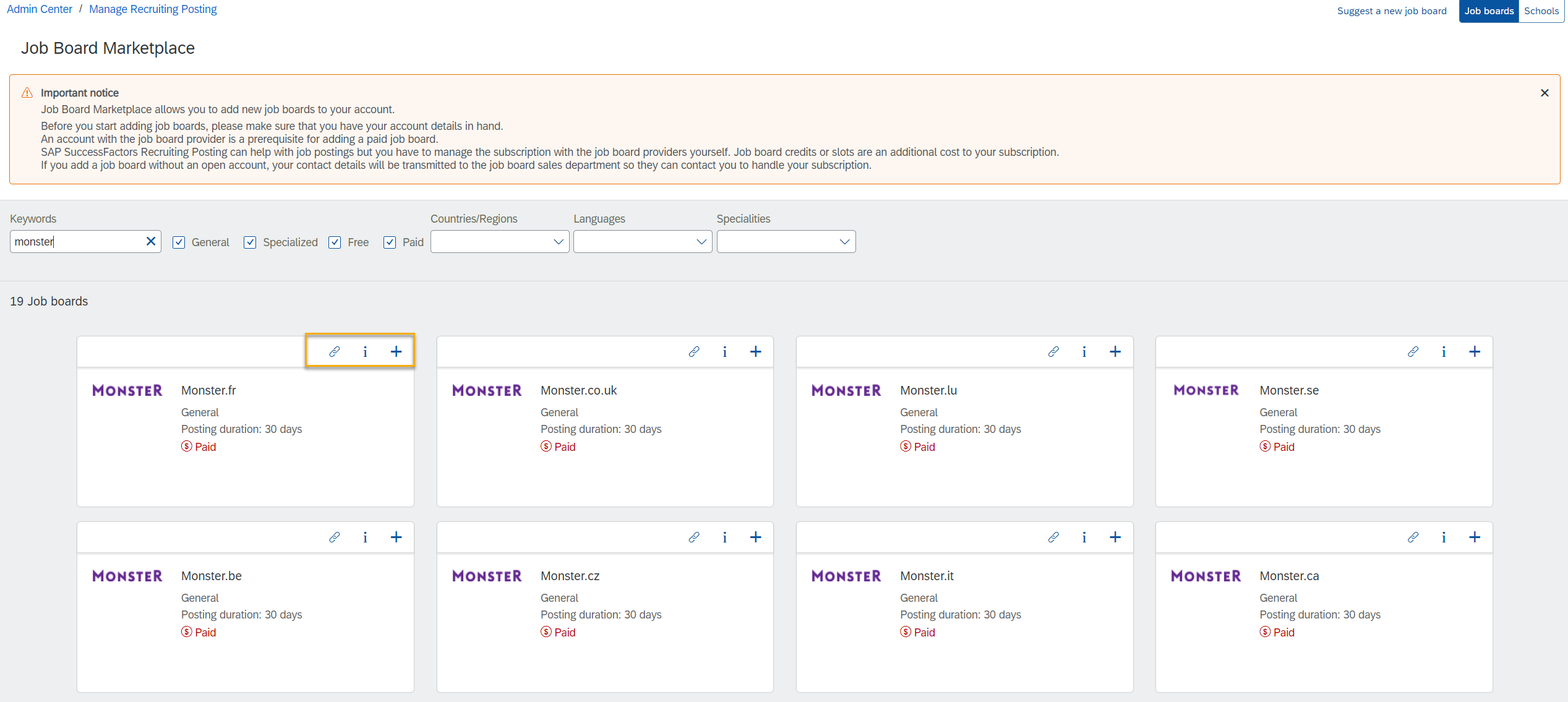Click the Paid label on Monster.se card

pos(1283,447)
